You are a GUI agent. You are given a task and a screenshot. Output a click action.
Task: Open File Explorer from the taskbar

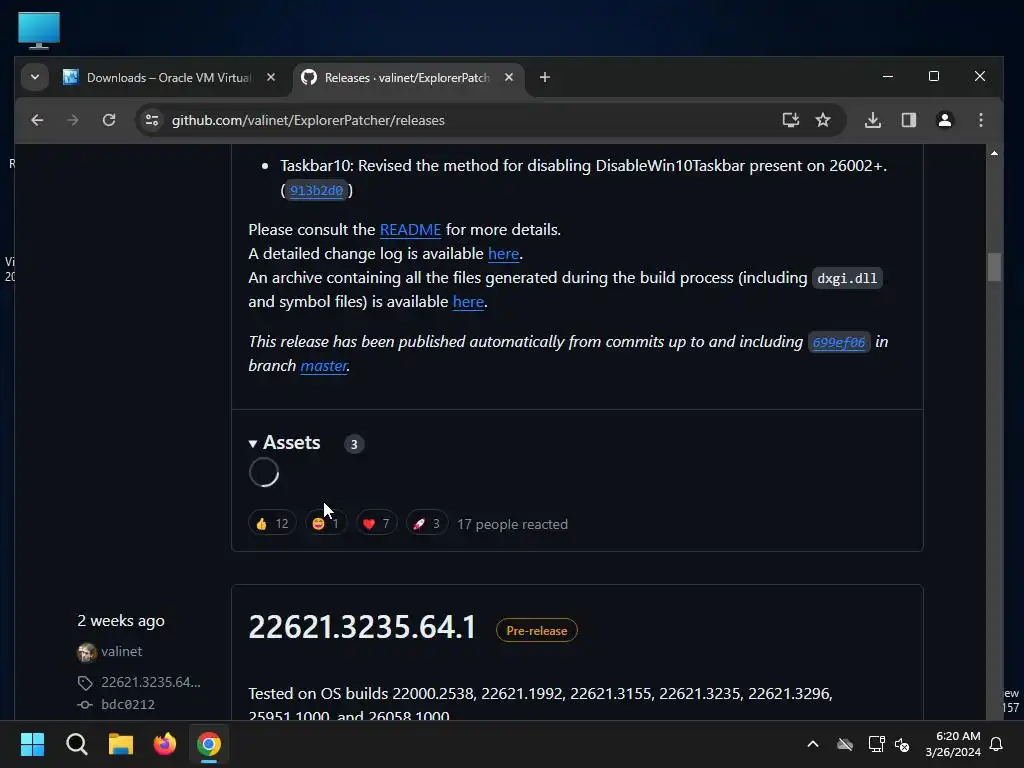click(x=121, y=744)
